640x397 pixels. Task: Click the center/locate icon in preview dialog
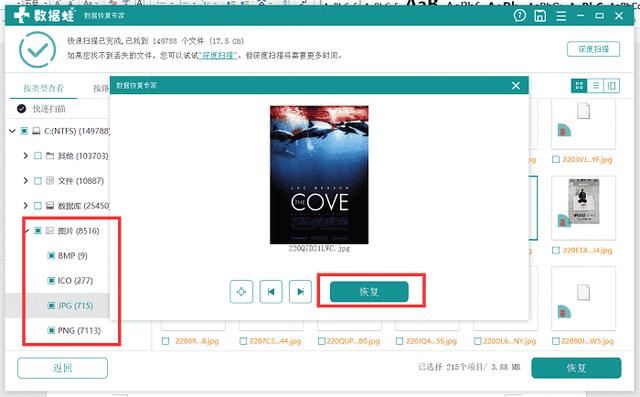pos(241,292)
